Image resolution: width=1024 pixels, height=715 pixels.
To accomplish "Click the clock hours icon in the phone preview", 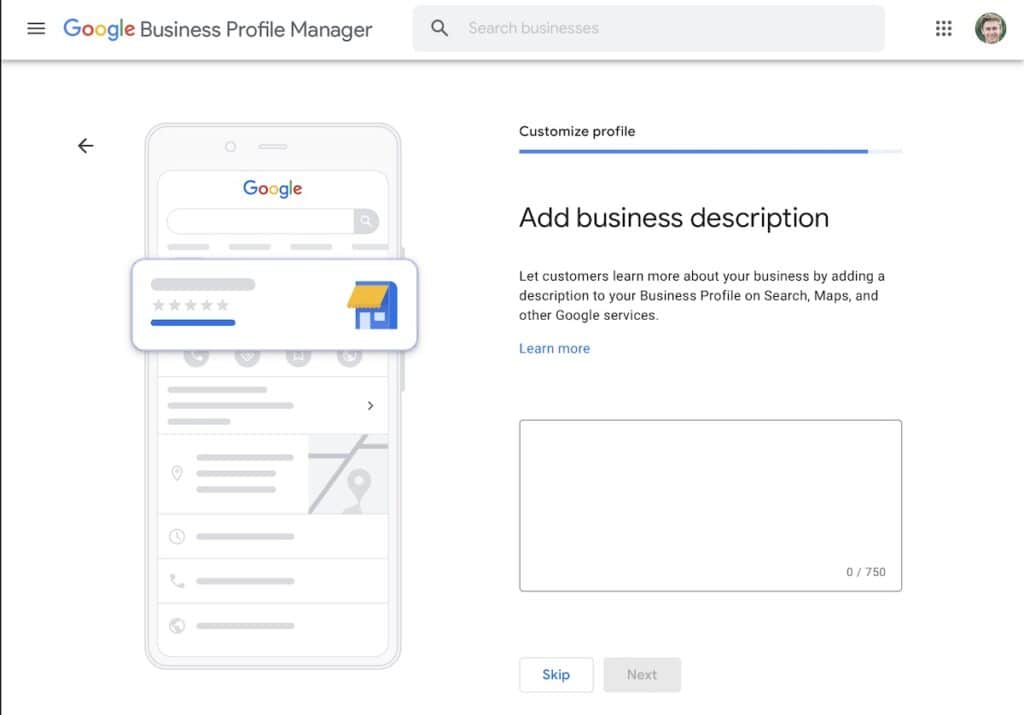I will [x=177, y=537].
